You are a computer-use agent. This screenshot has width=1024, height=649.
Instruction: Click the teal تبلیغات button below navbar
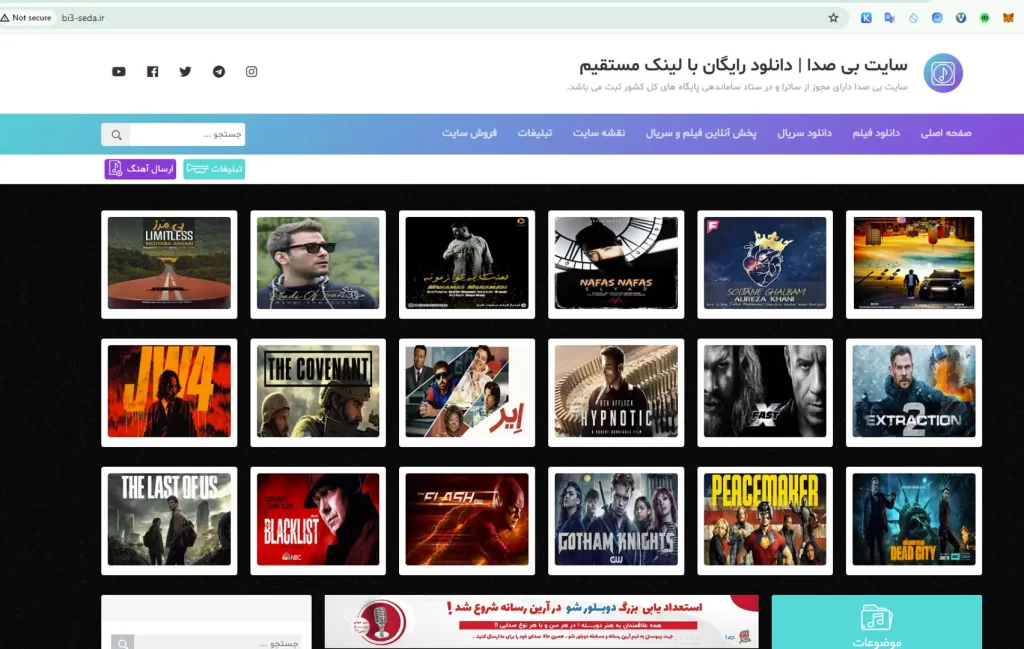(214, 169)
